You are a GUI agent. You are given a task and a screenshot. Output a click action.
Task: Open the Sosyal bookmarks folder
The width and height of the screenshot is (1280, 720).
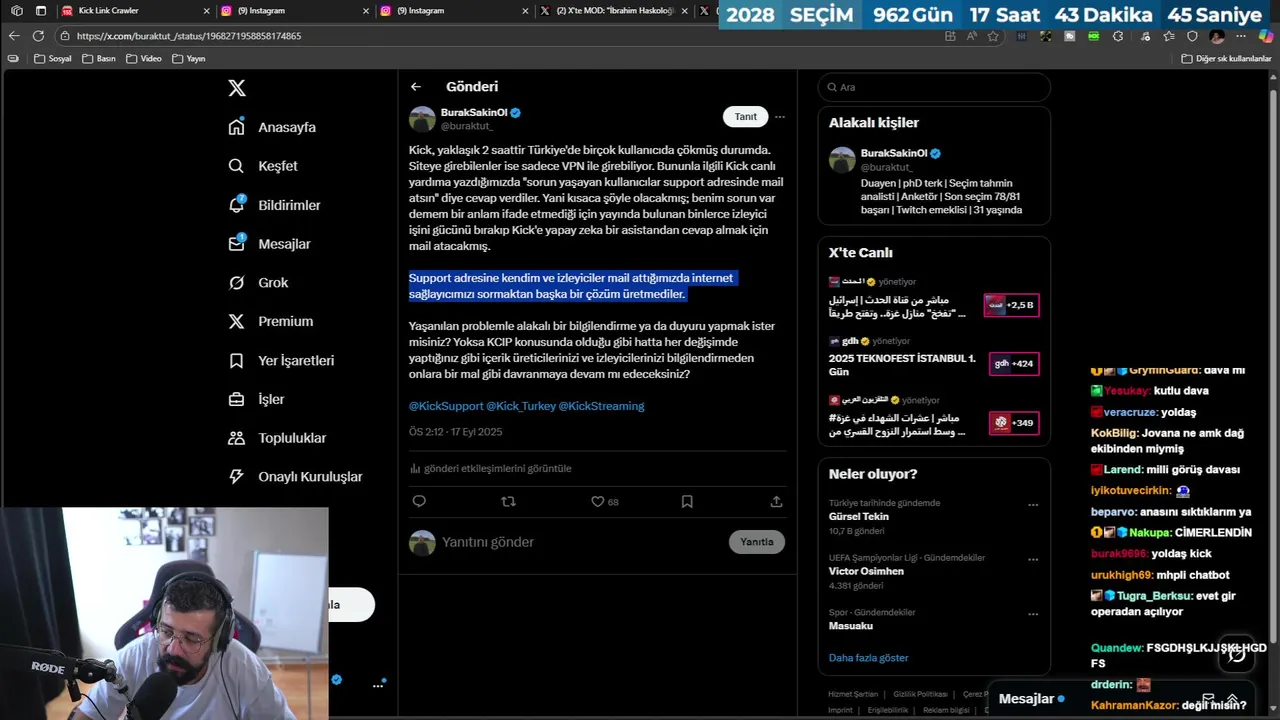tap(53, 59)
